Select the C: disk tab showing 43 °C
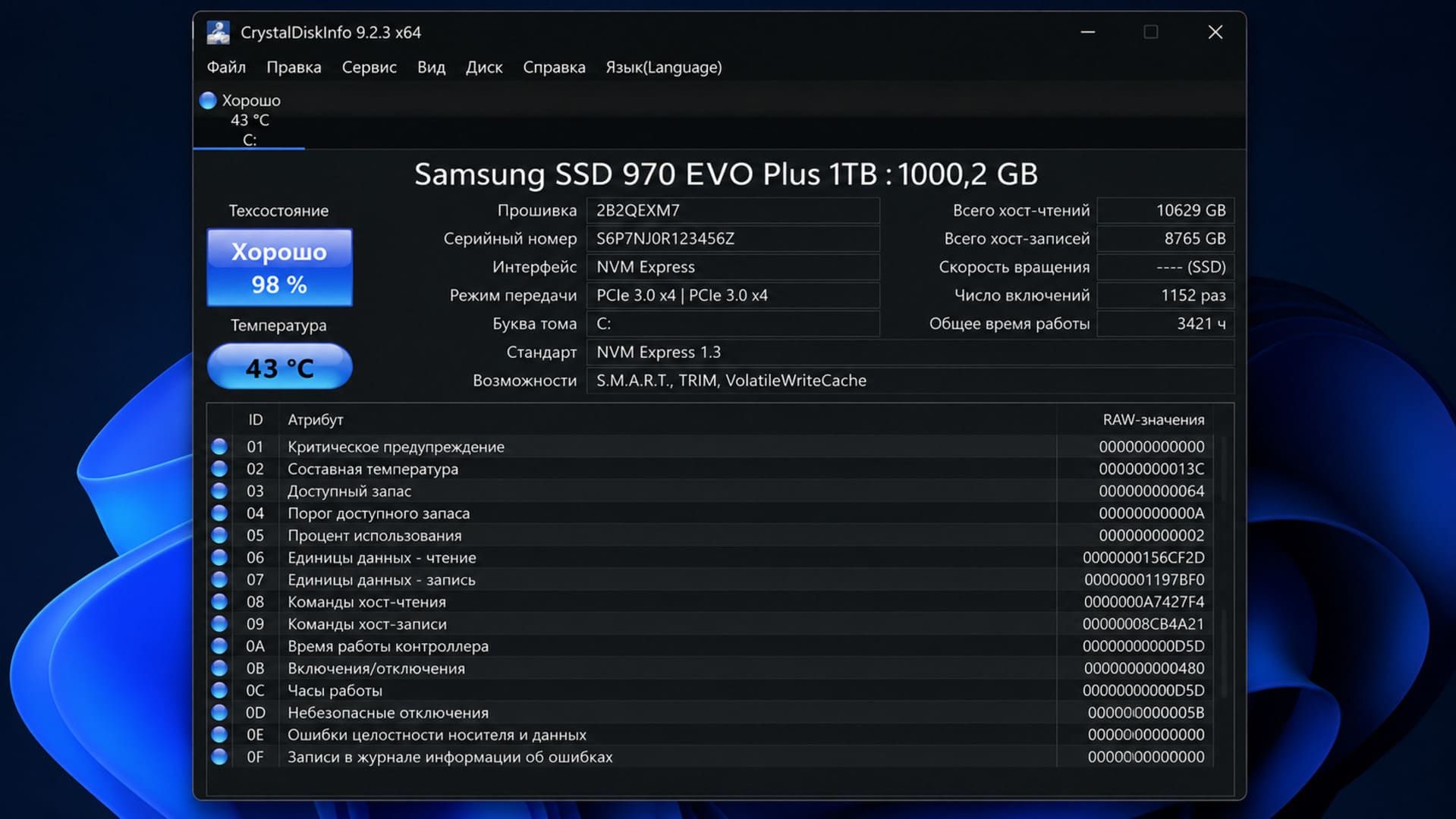 [x=249, y=120]
